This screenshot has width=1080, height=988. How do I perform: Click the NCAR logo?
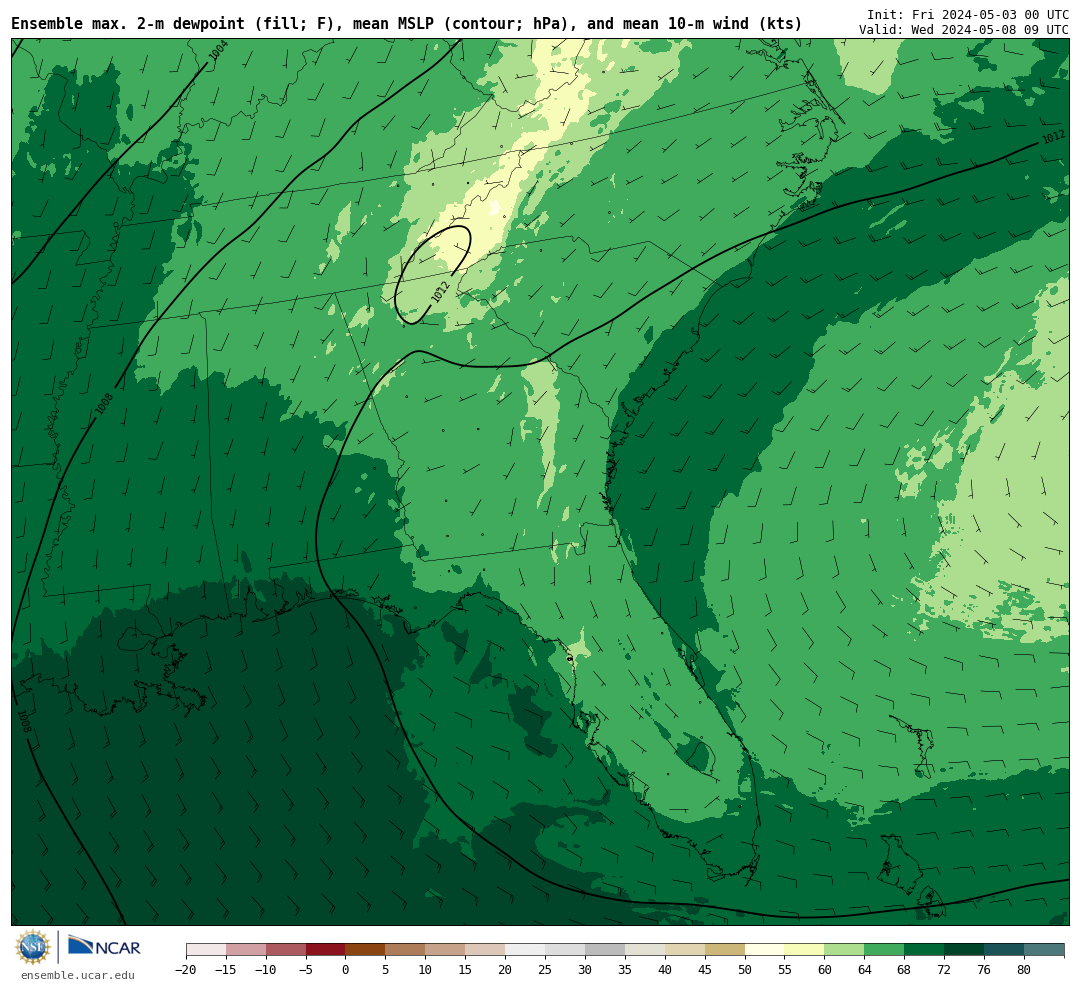(104, 946)
